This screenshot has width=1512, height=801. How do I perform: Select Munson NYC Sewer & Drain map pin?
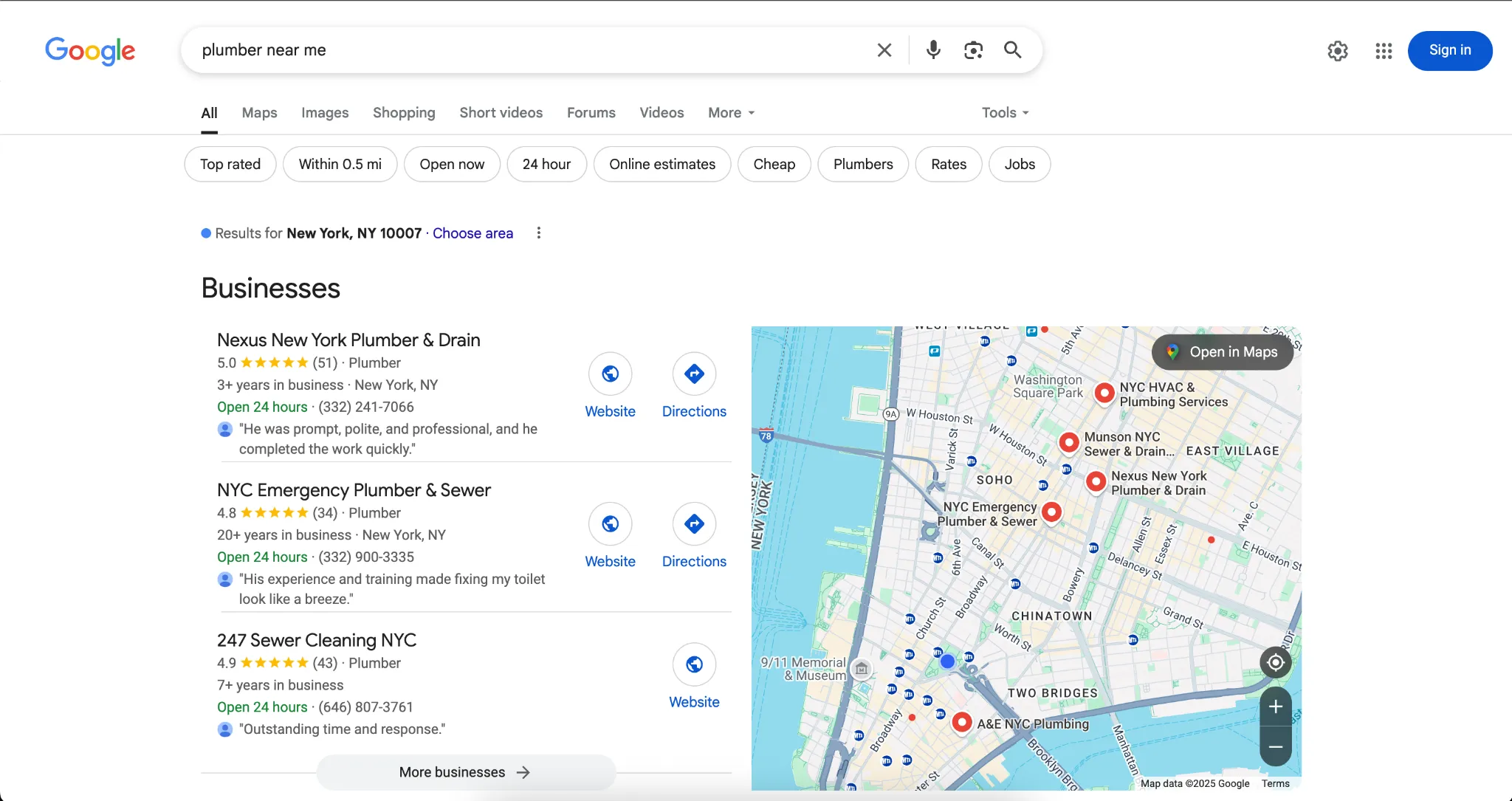tap(1068, 442)
